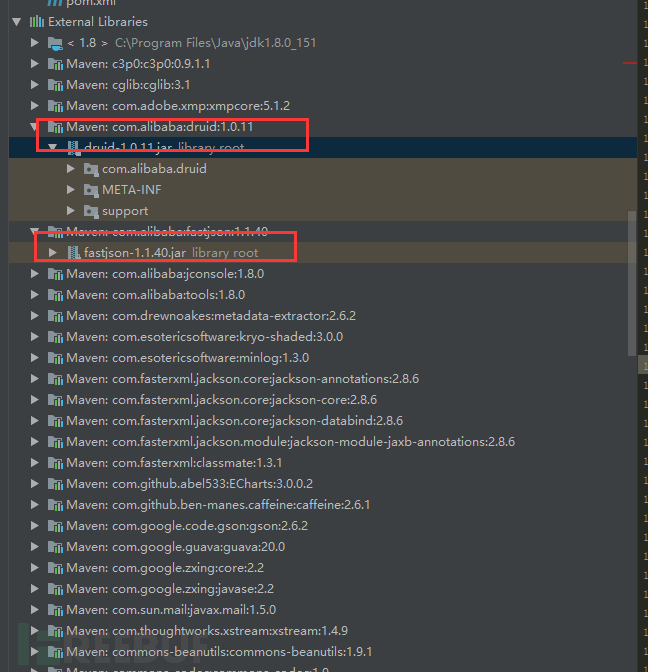Click the ECharts library icon
The height and width of the screenshot is (672, 648).
[55, 484]
